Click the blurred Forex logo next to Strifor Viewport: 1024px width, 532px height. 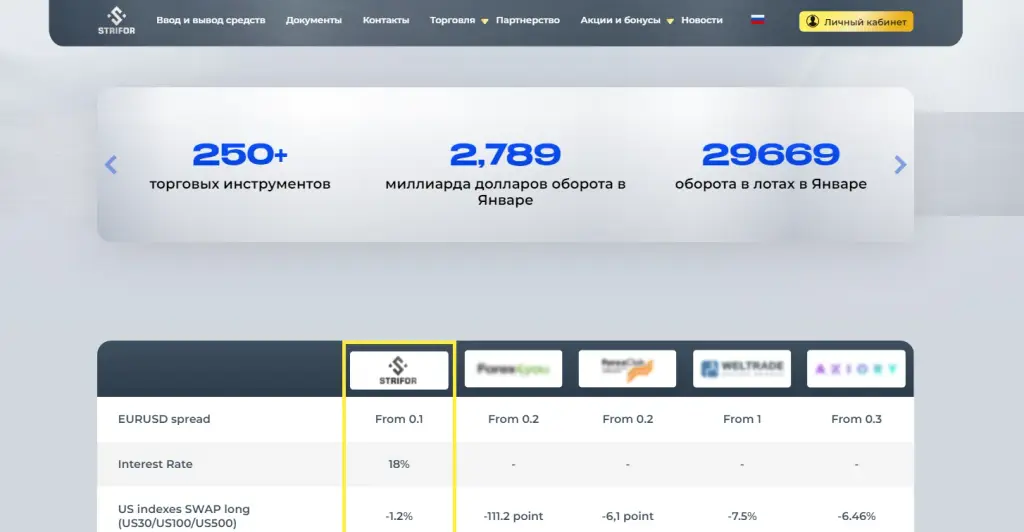tap(513, 369)
